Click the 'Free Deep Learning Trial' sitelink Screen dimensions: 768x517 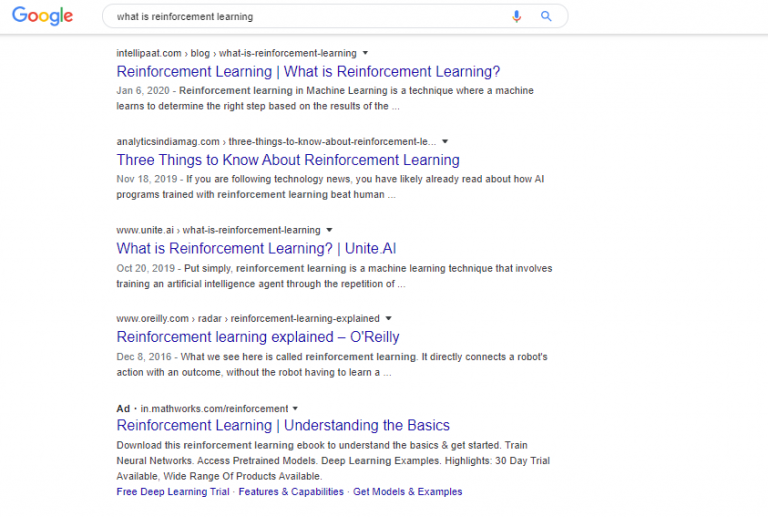(174, 492)
